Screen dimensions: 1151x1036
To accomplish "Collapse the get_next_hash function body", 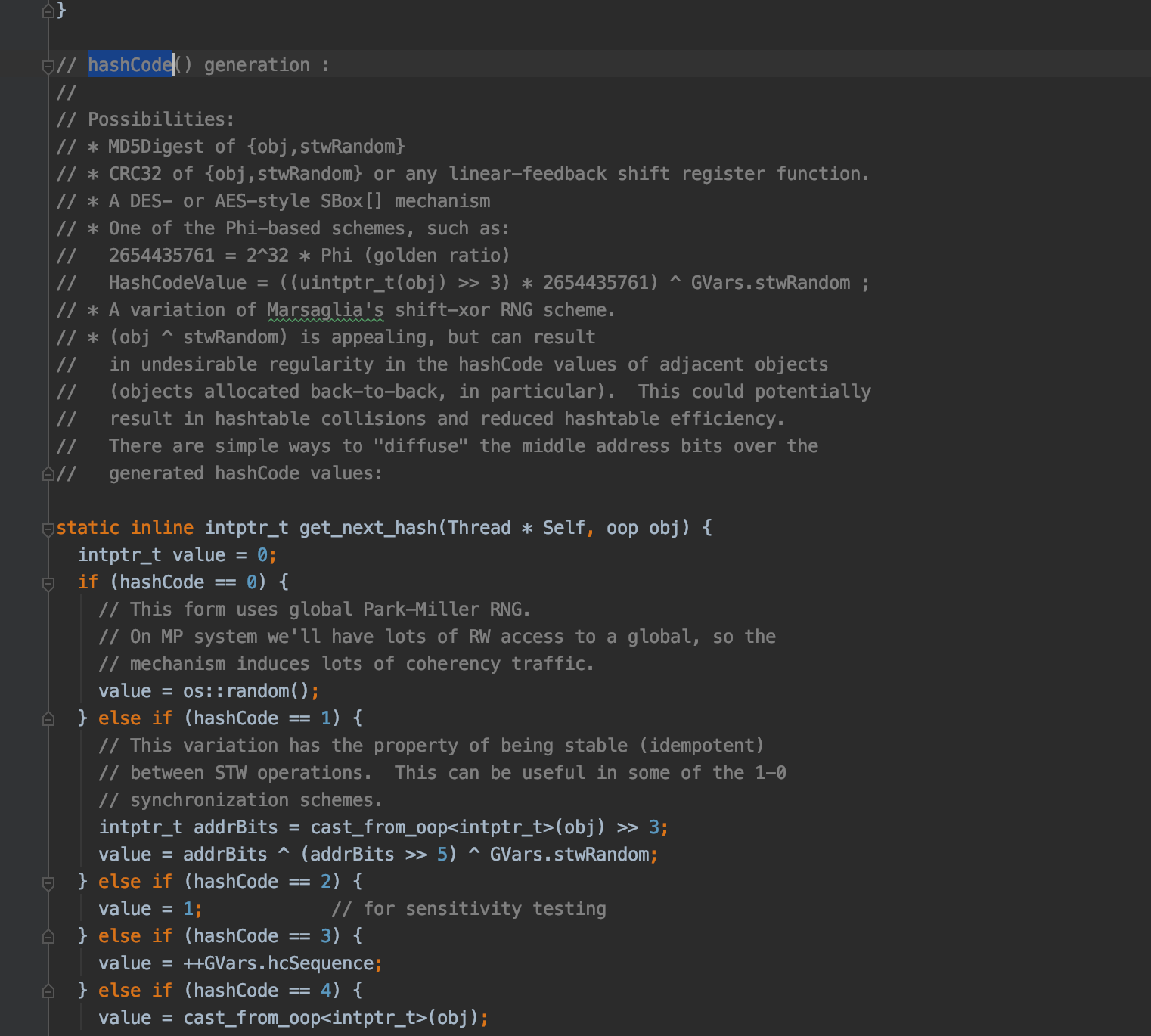I will (48, 529).
